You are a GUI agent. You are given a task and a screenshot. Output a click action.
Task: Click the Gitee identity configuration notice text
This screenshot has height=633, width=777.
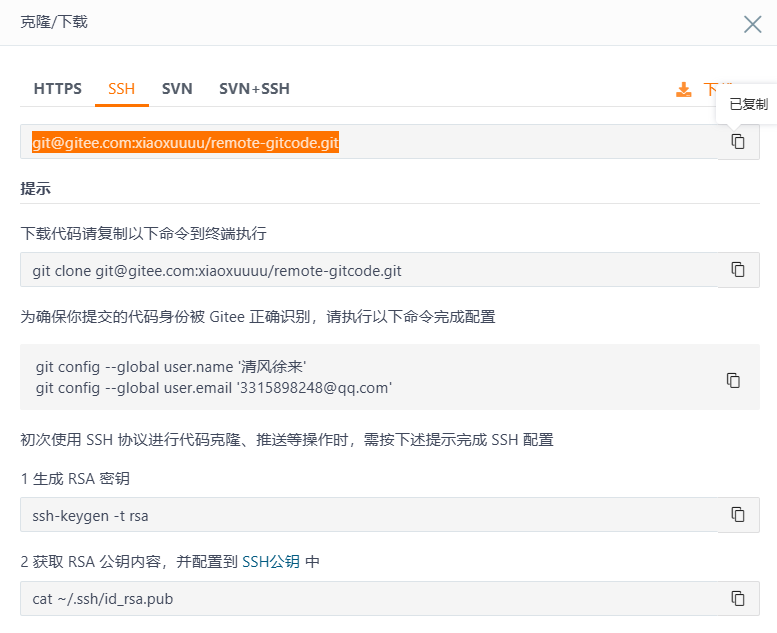coord(258,316)
